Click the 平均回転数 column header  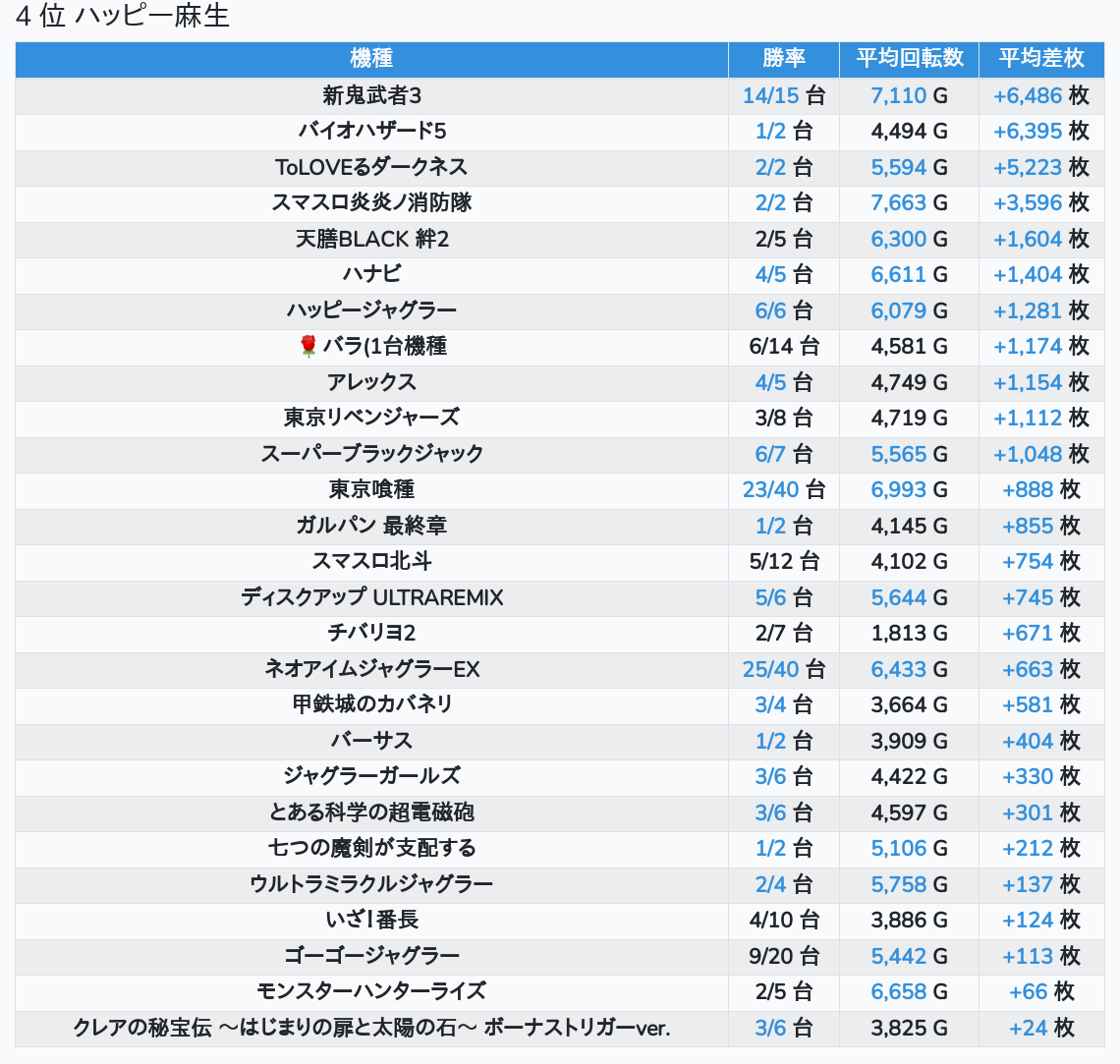[x=909, y=59]
